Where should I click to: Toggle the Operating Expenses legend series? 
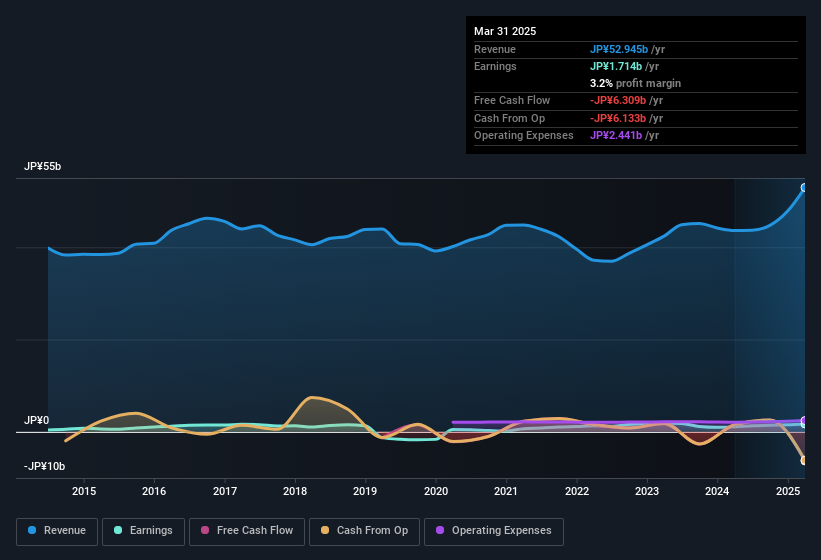point(494,531)
